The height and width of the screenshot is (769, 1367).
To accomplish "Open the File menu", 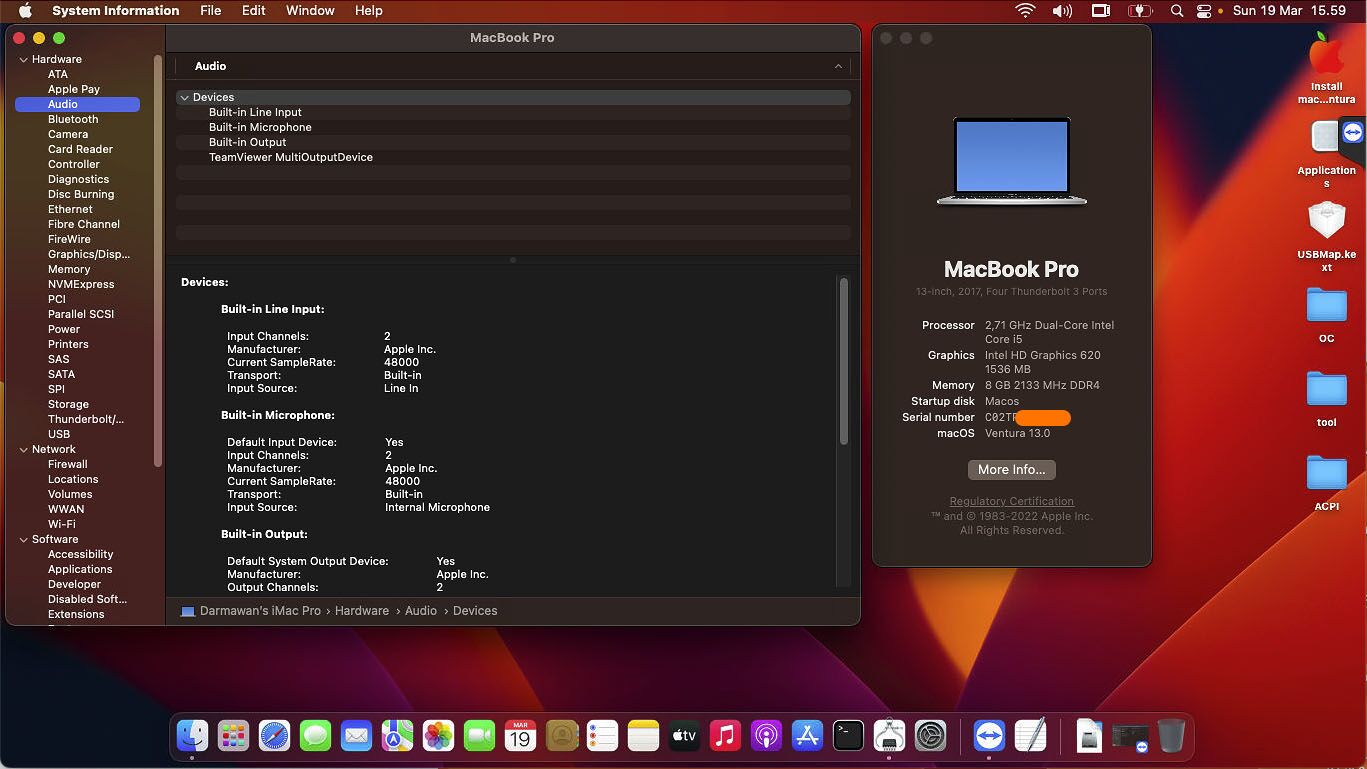I will 210,11.
